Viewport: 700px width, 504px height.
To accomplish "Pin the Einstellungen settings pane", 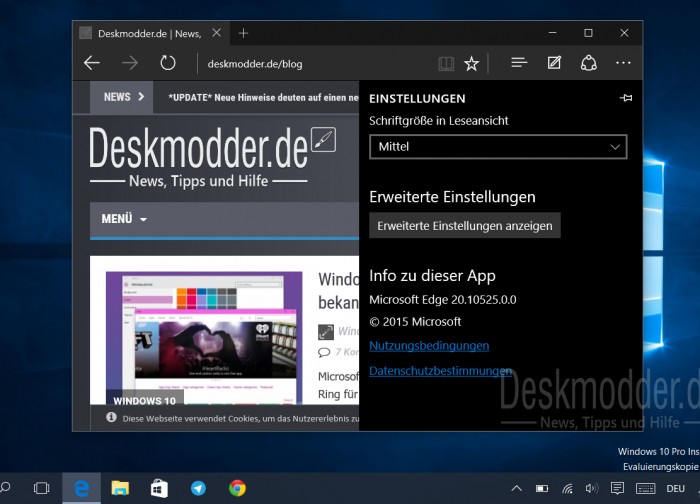I will point(626,98).
